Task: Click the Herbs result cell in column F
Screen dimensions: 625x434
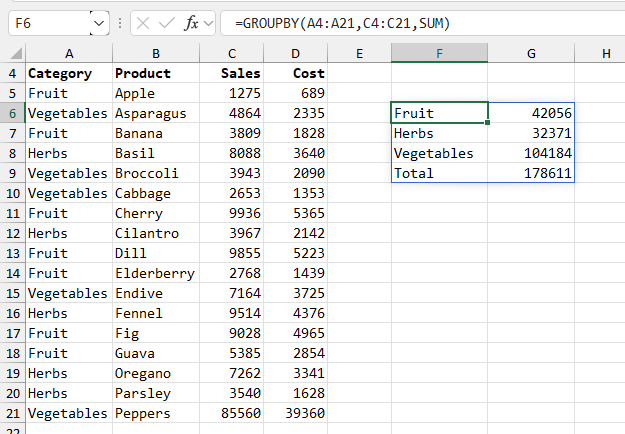Action: tap(439, 133)
